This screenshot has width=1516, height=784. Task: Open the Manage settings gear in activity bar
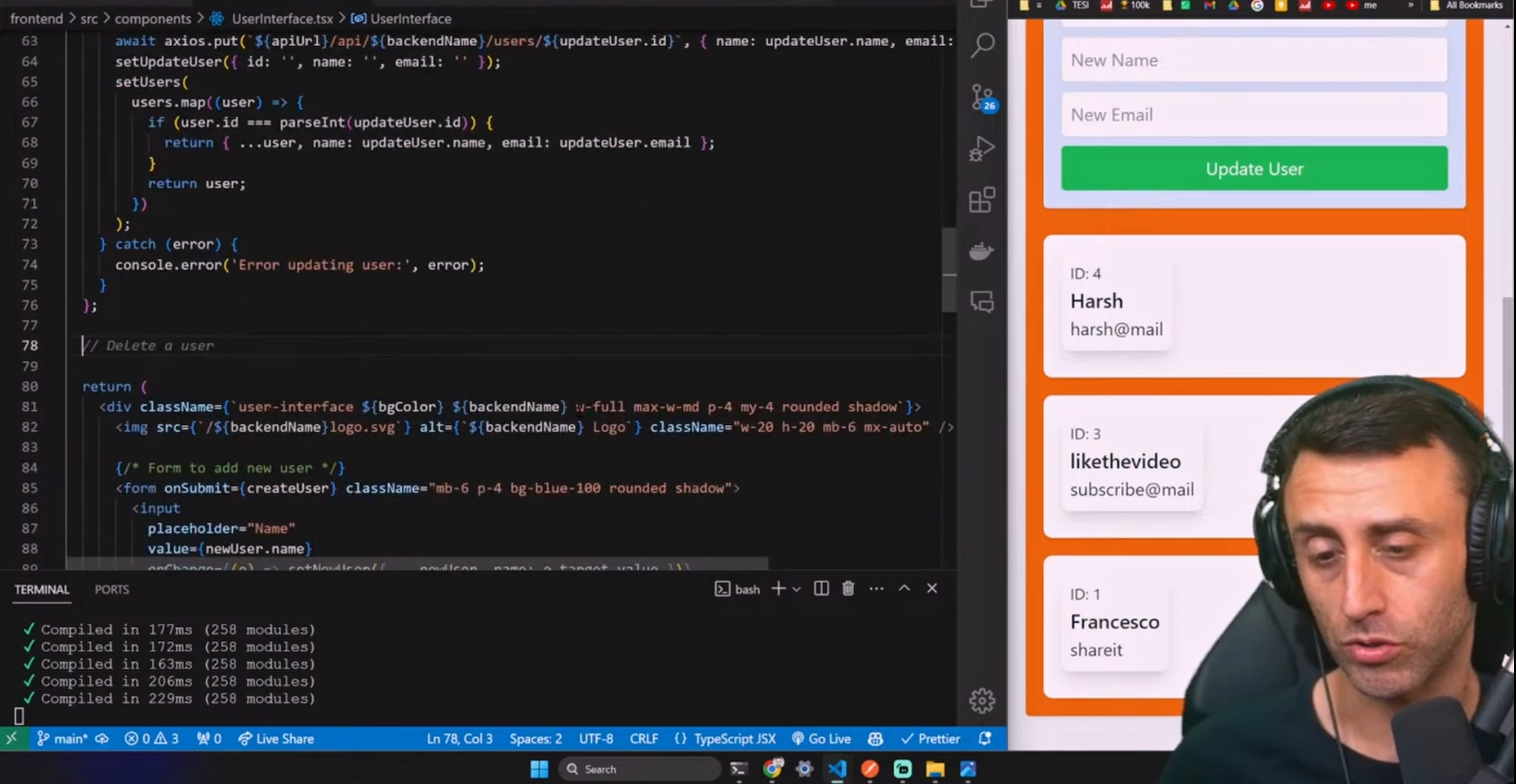pos(982,700)
